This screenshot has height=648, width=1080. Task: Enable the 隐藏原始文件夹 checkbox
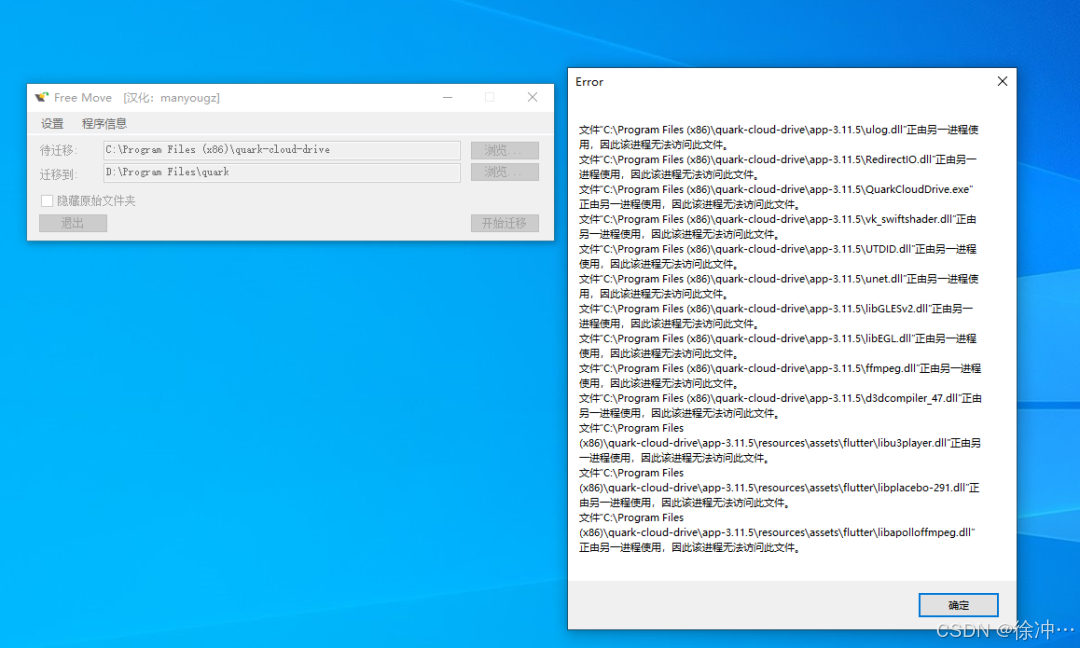47,201
